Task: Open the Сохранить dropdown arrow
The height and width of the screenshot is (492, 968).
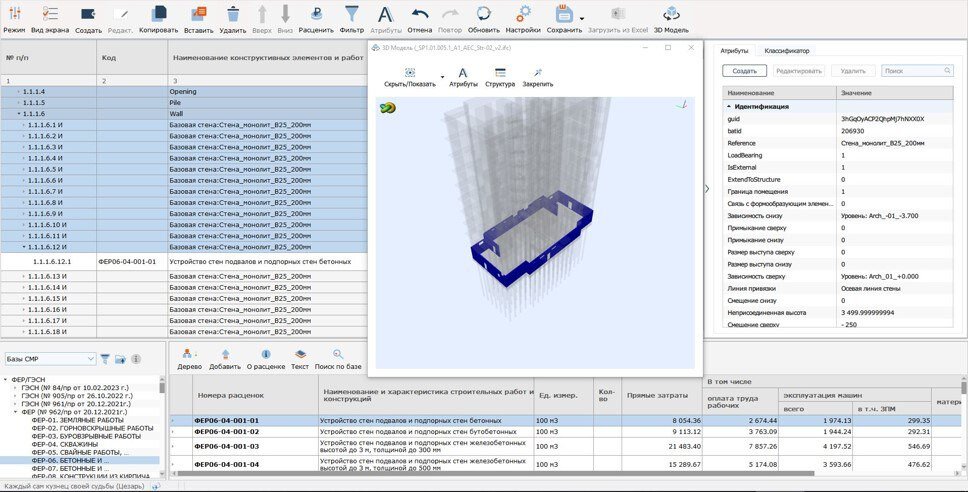Action: (582, 17)
